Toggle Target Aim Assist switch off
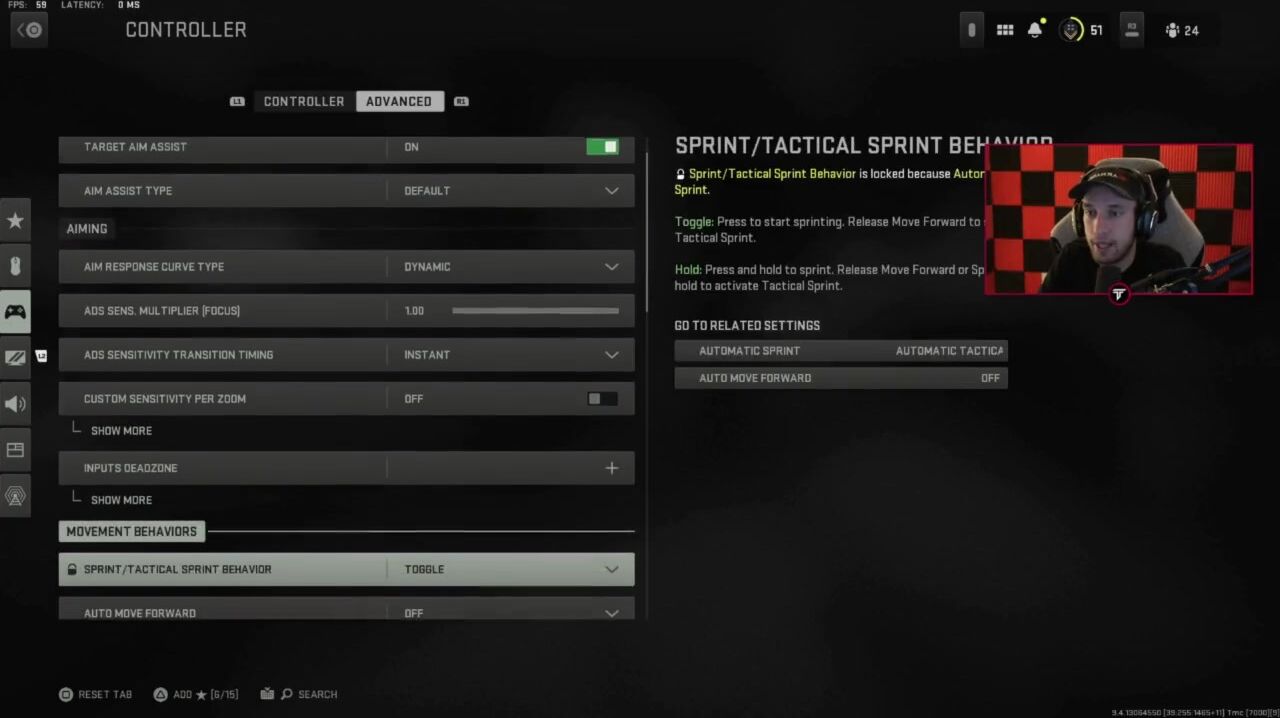Screen dimensions: 1280x718 click(x=602, y=147)
